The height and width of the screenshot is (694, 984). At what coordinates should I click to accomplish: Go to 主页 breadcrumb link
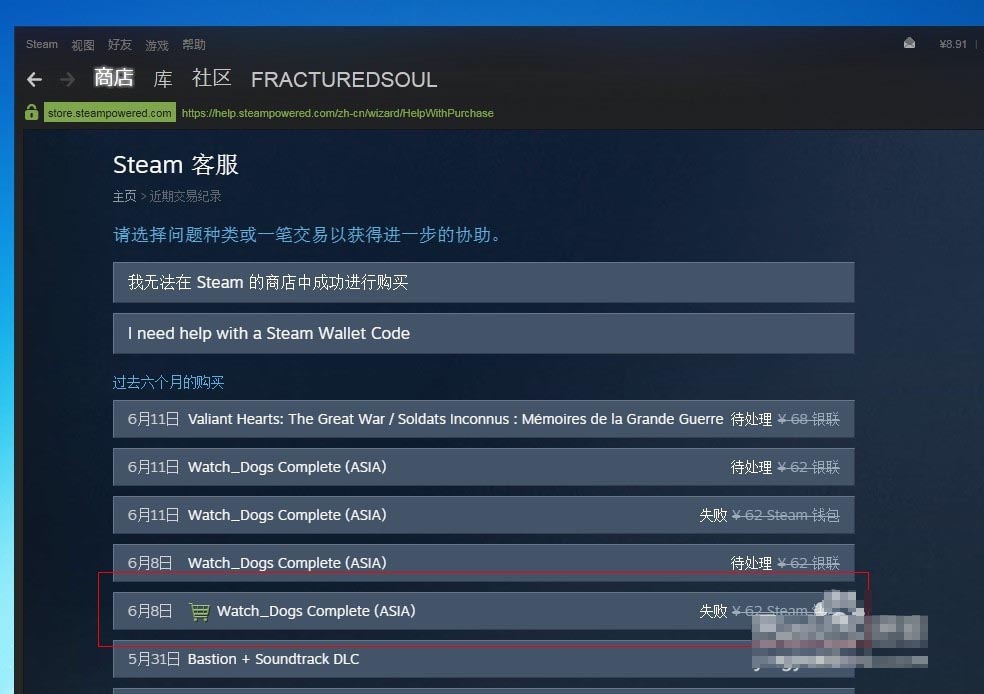click(x=124, y=196)
